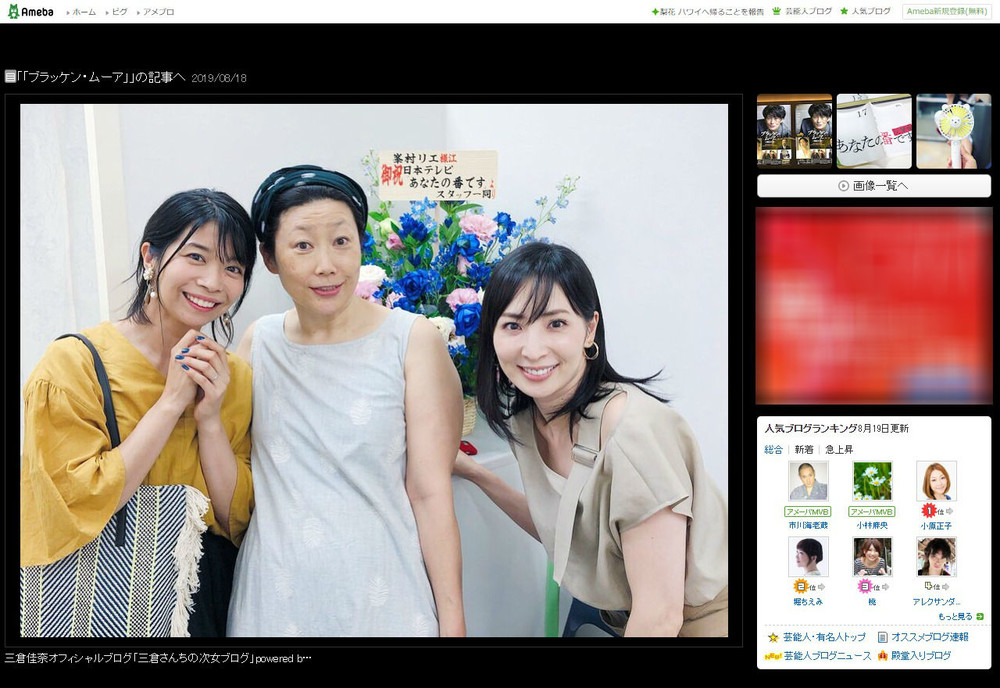
Task: Click the document icon beside オススメブログ速報
Action: tap(883, 634)
